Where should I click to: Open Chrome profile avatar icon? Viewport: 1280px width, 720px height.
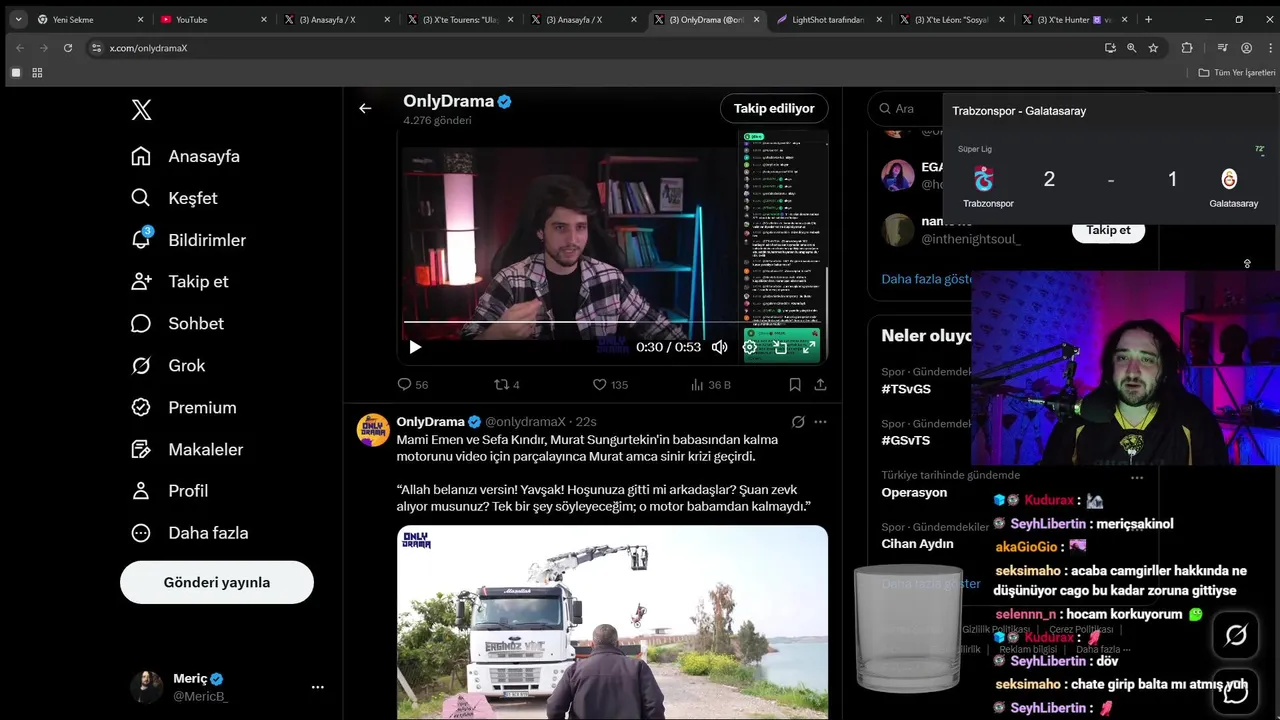(x=1246, y=48)
